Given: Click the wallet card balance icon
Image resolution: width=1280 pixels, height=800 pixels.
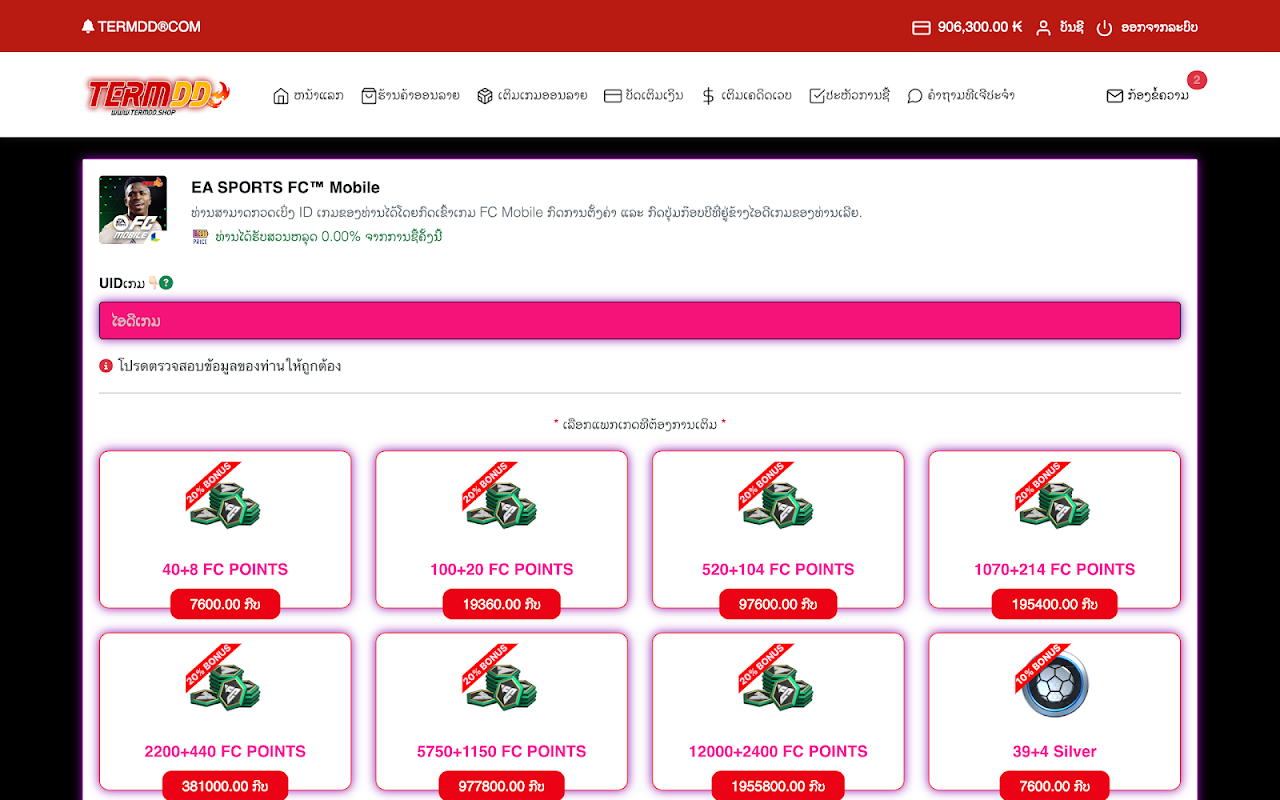Looking at the screenshot, I should point(921,28).
